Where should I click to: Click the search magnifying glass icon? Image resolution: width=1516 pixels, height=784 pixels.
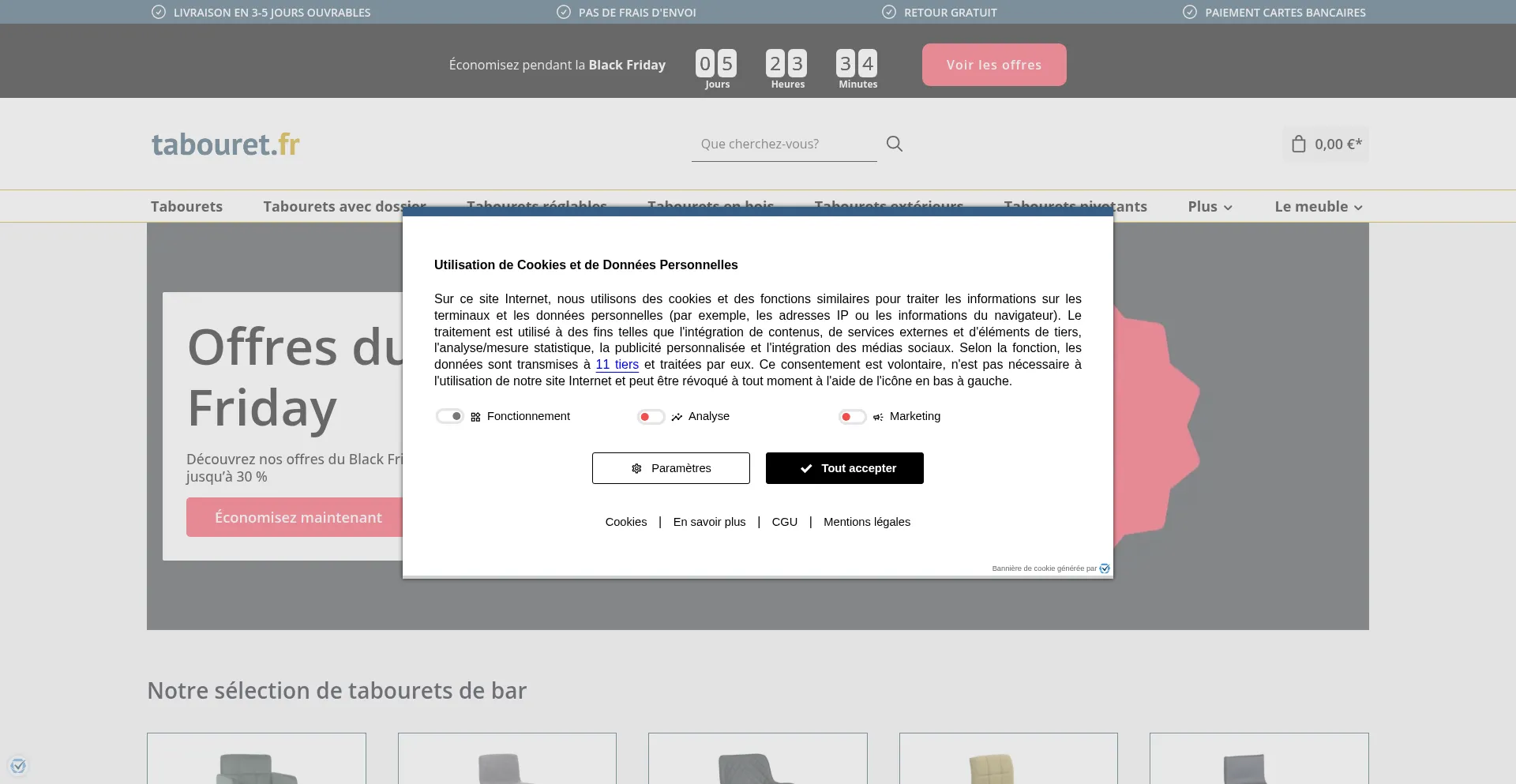tap(894, 144)
